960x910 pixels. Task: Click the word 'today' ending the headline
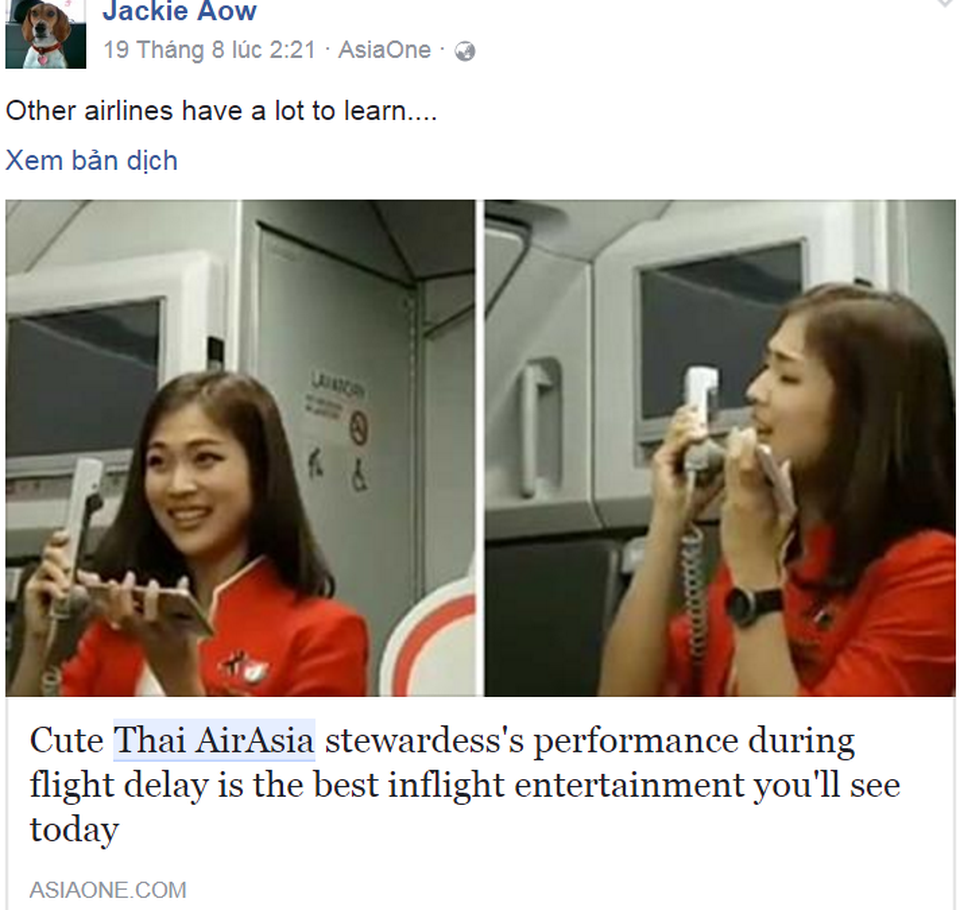[x=74, y=829]
